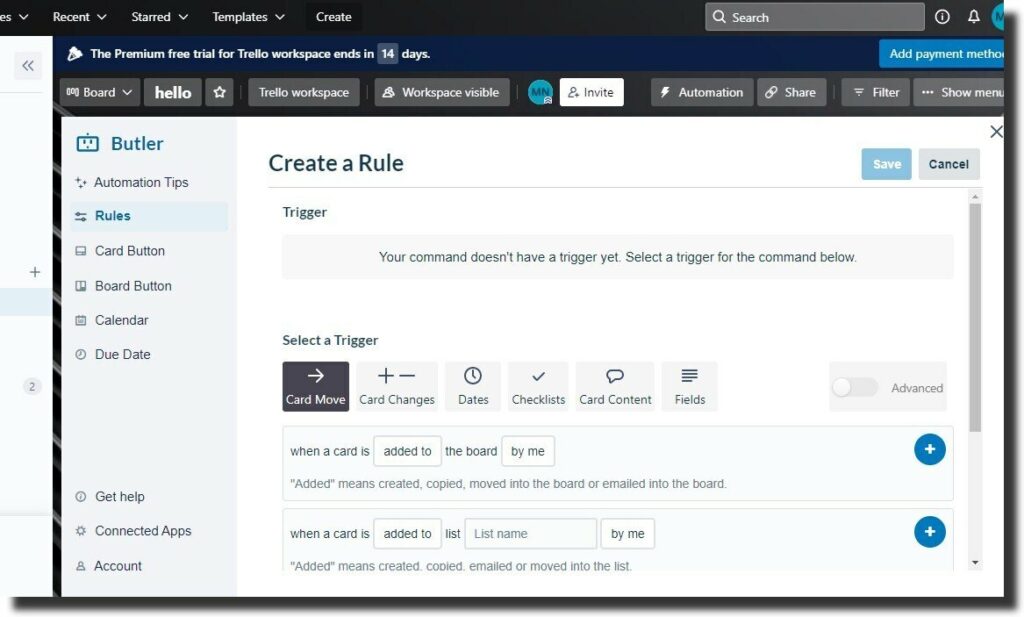Add the 'card added to the board' trigger
The image size is (1024, 617).
(x=929, y=449)
